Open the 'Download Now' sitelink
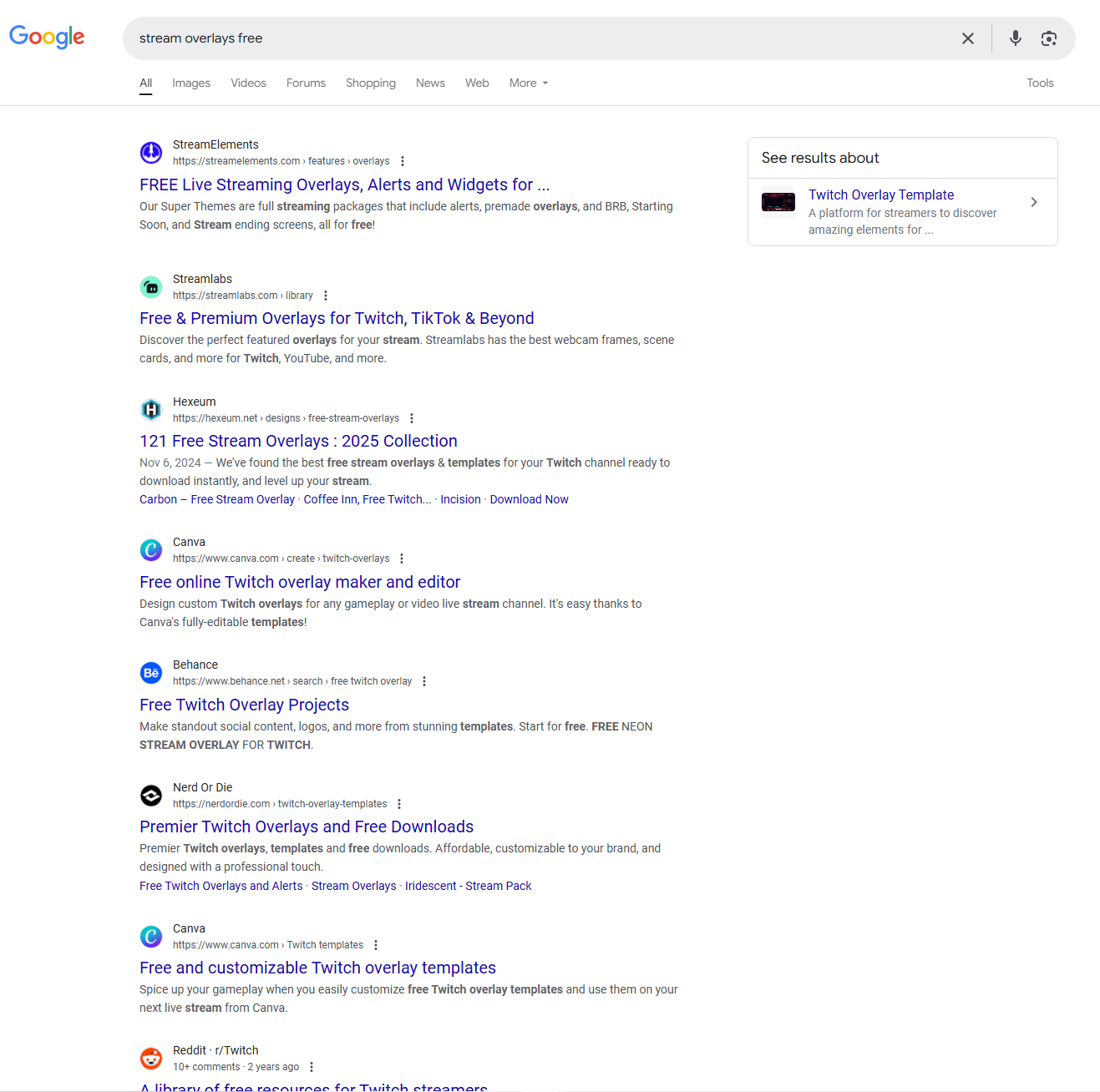The image size is (1100, 1092). [530, 499]
